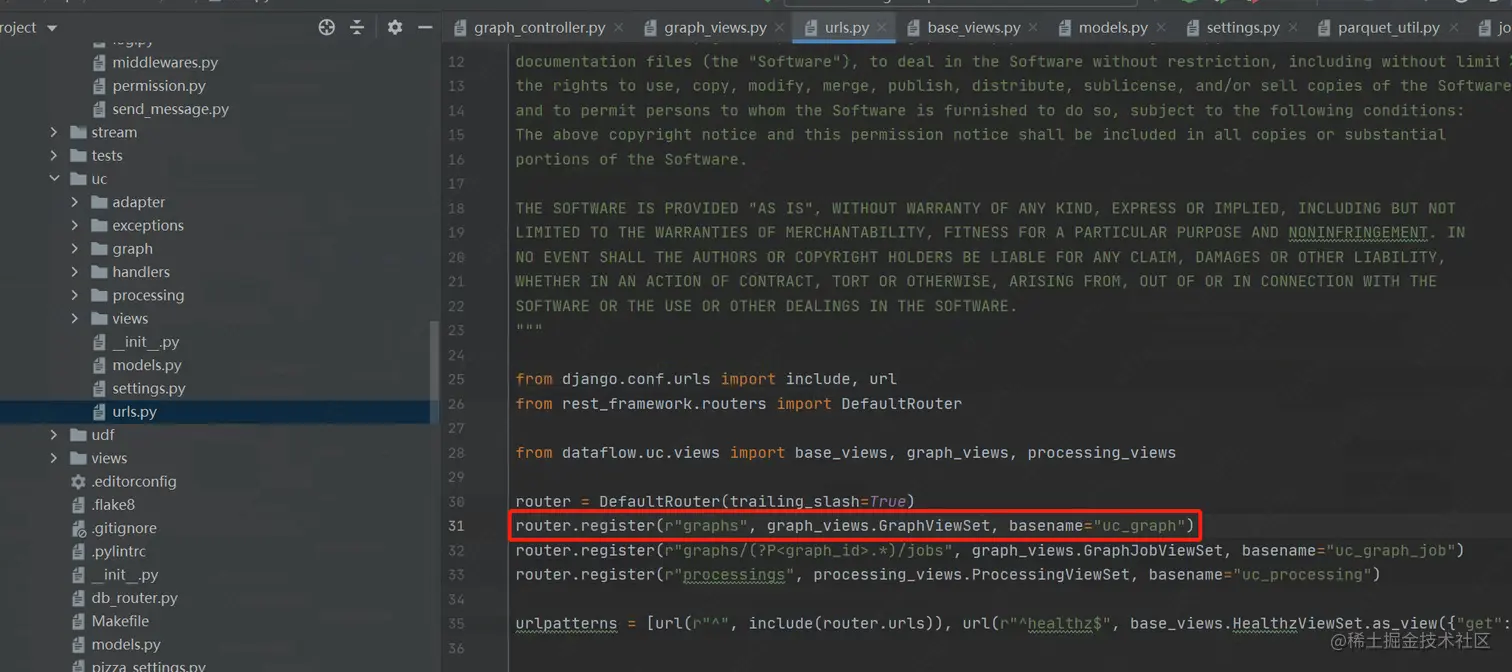Viewport: 1512px width, 672px height.
Task: Select .pylintrc file
Action: pyautogui.click(x=118, y=552)
